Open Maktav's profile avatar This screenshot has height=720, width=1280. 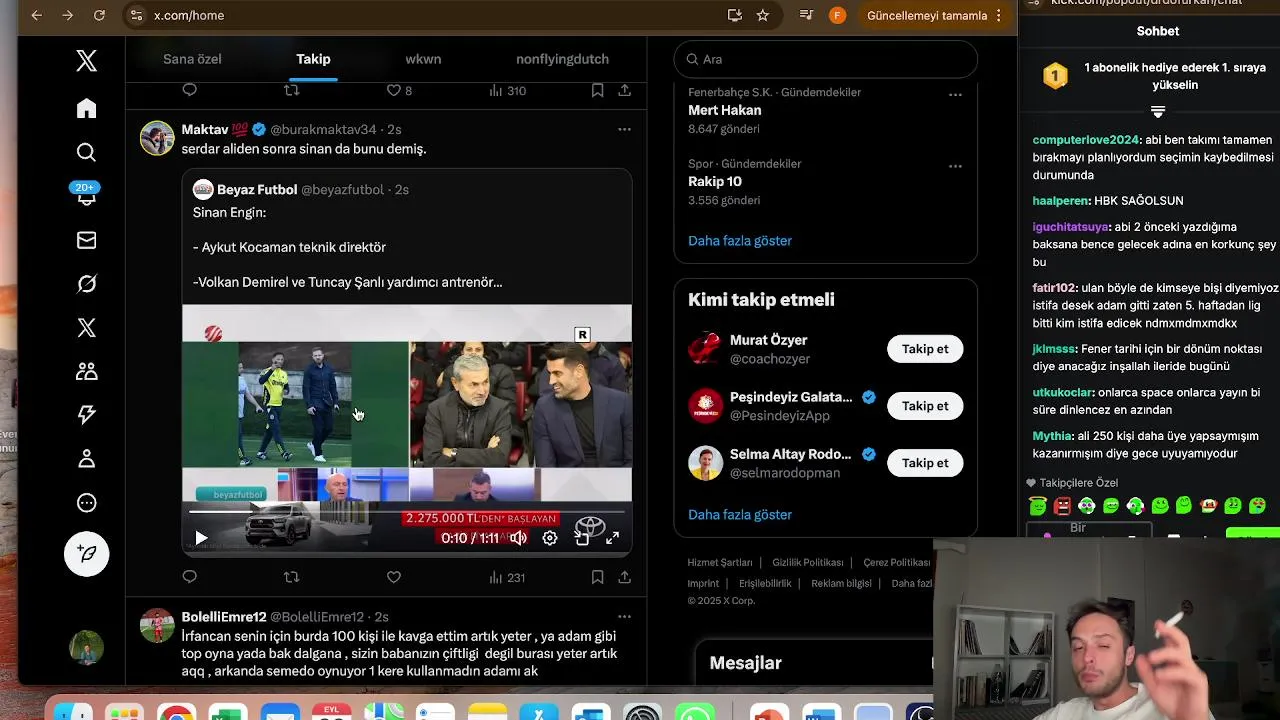pyautogui.click(x=157, y=138)
